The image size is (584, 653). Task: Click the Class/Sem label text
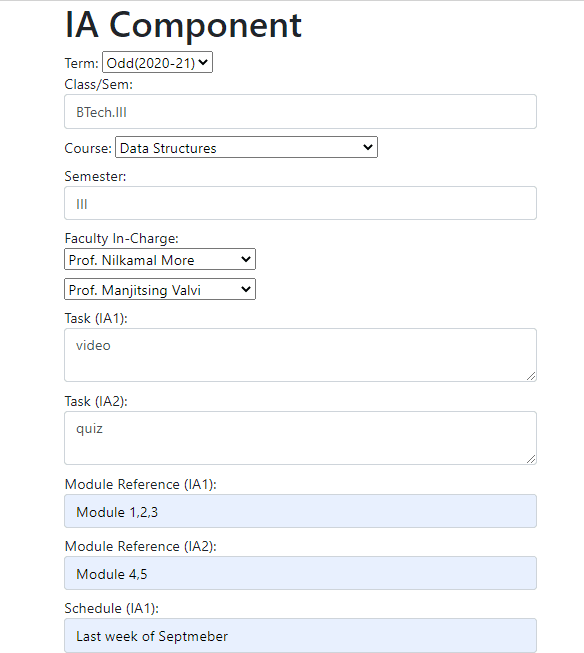(x=99, y=85)
